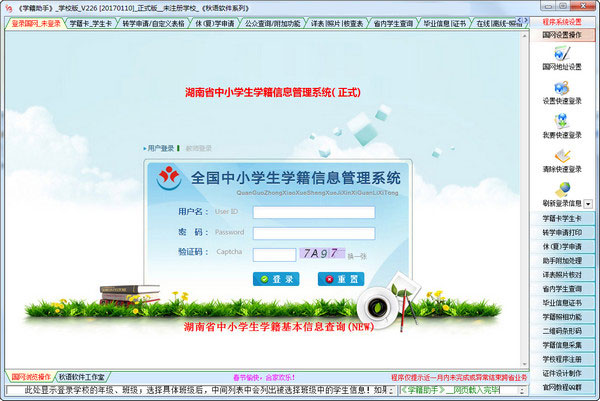Open the 学籍卡学生卡 sidebar section
Screen dimensions: 600x401
pos(562,218)
